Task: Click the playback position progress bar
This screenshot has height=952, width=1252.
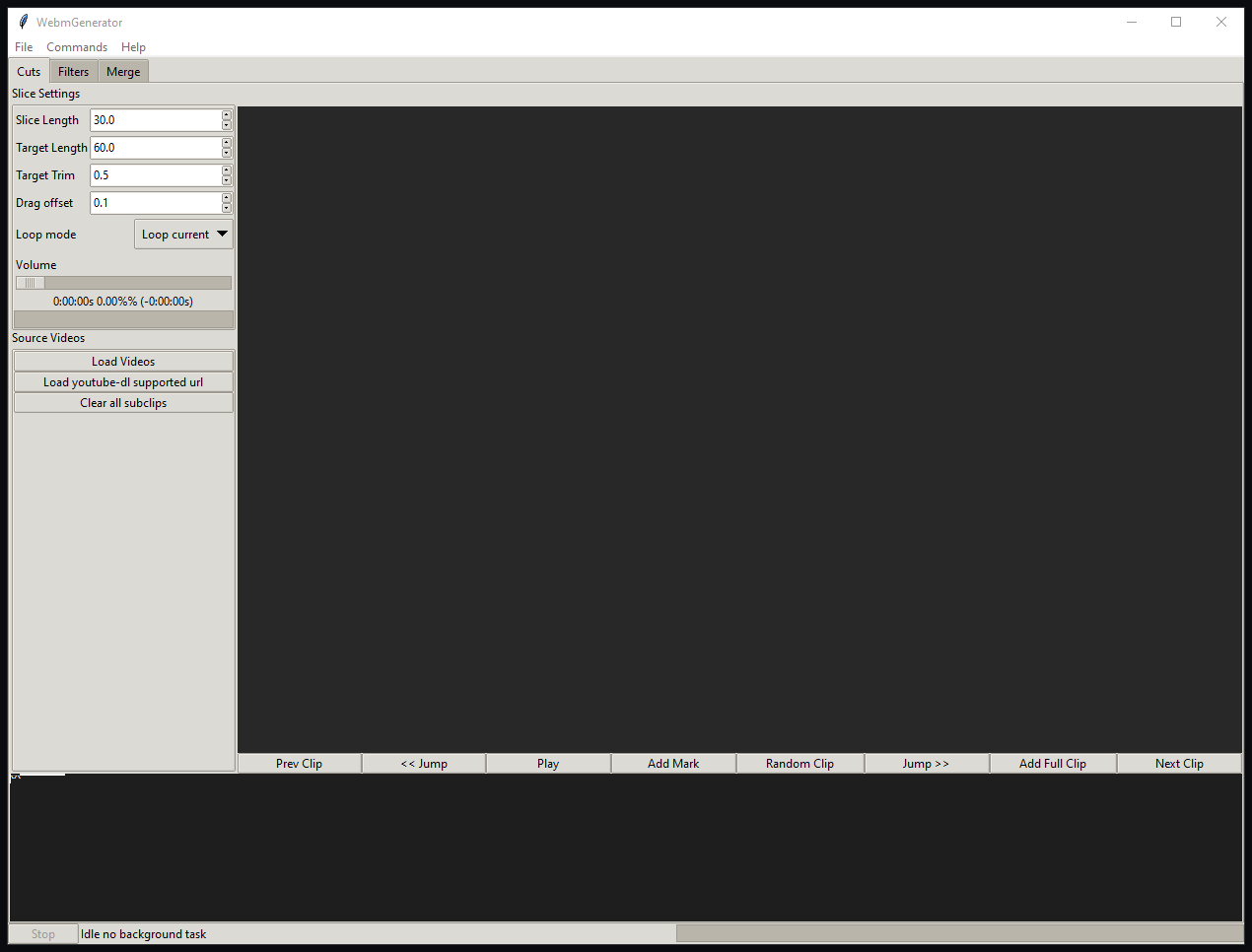Action: [x=123, y=319]
